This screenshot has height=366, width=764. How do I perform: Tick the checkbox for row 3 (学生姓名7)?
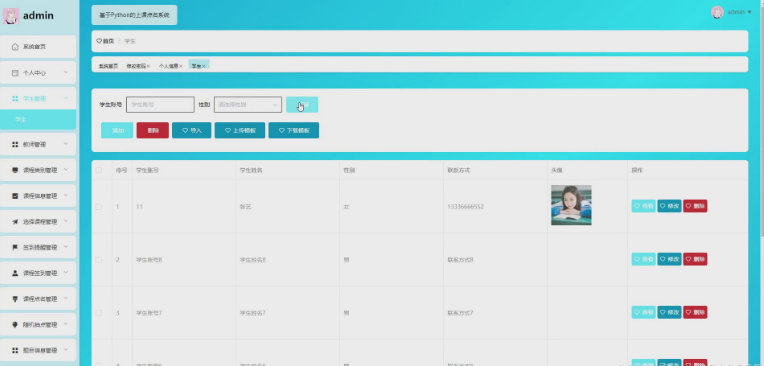click(x=99, y=313)
